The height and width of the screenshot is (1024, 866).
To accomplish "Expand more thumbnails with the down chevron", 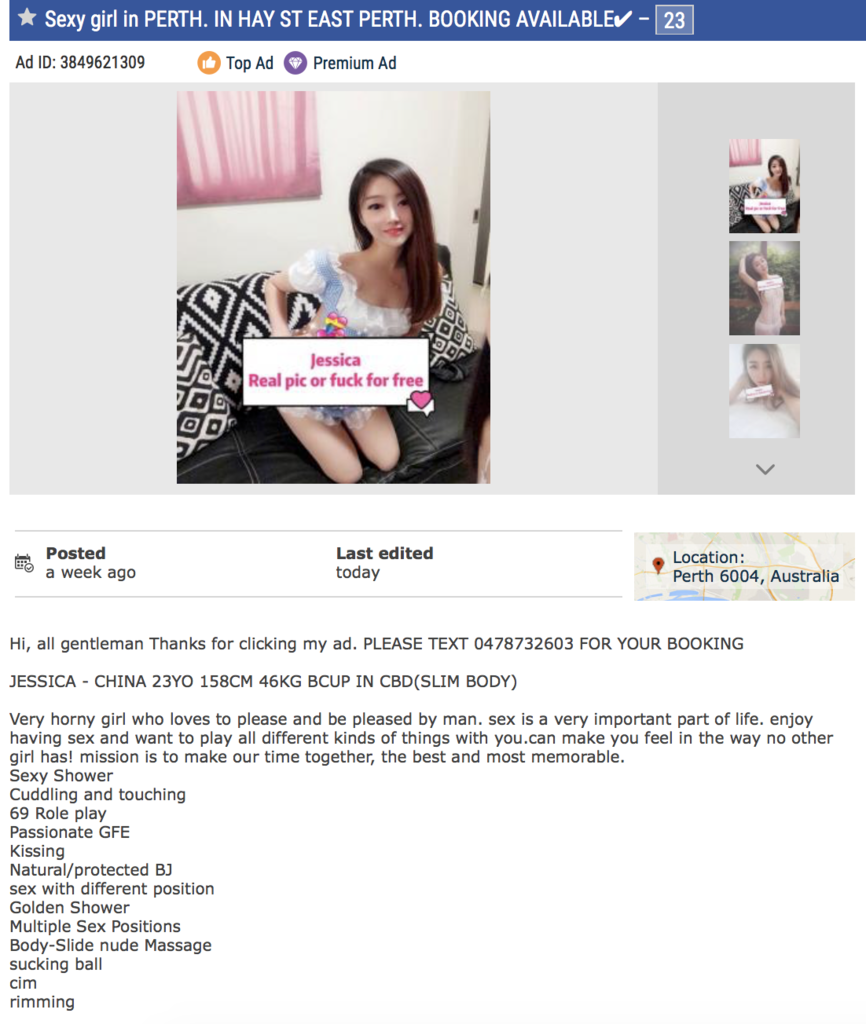I will point(765,469).
